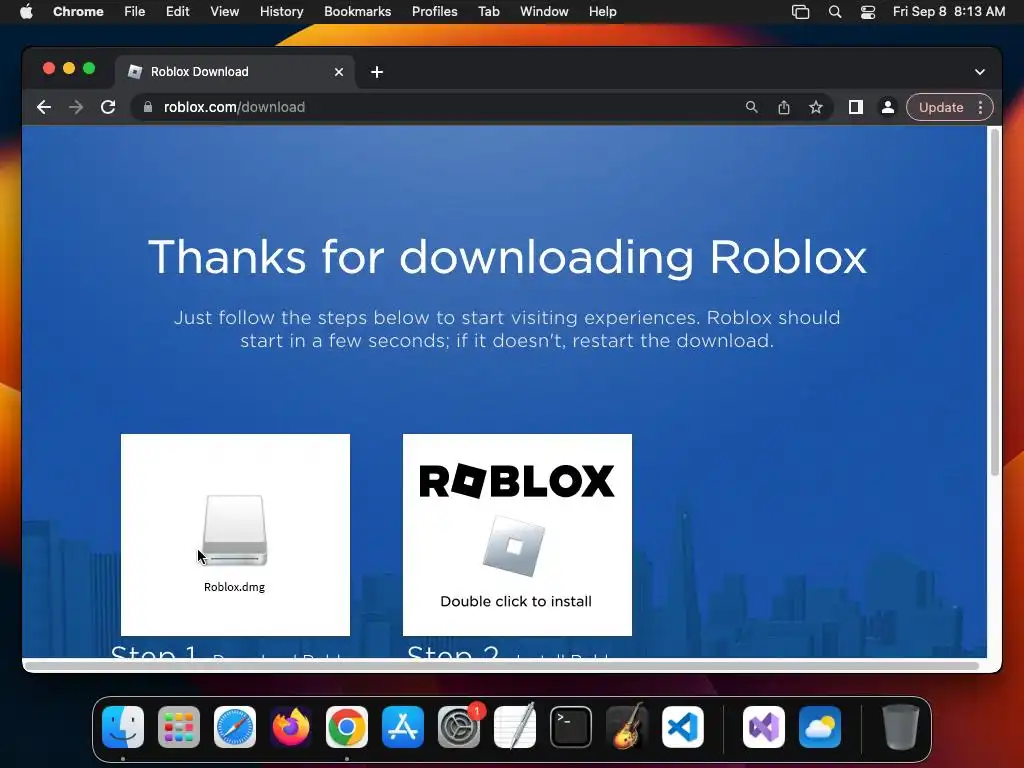Open the zoom magnifier in the address bar
The height and width of the screenshot is (768, 1024).
pyautogui.click(x=752, y=107)
